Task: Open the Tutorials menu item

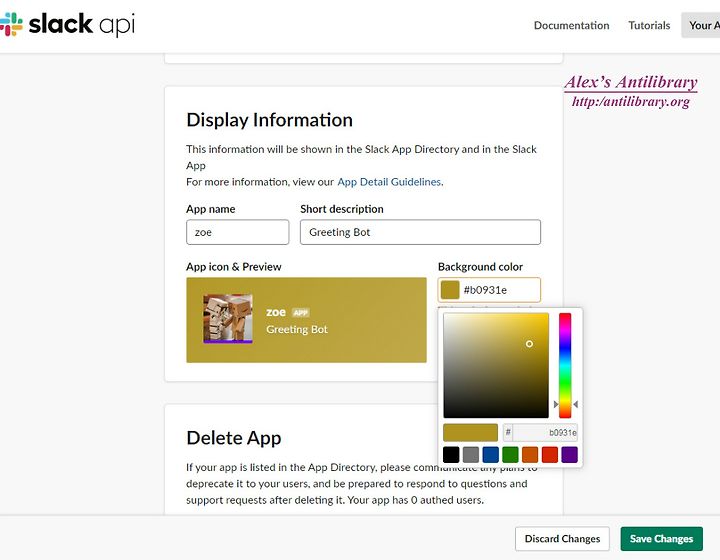Action: (x=649, y=25)
